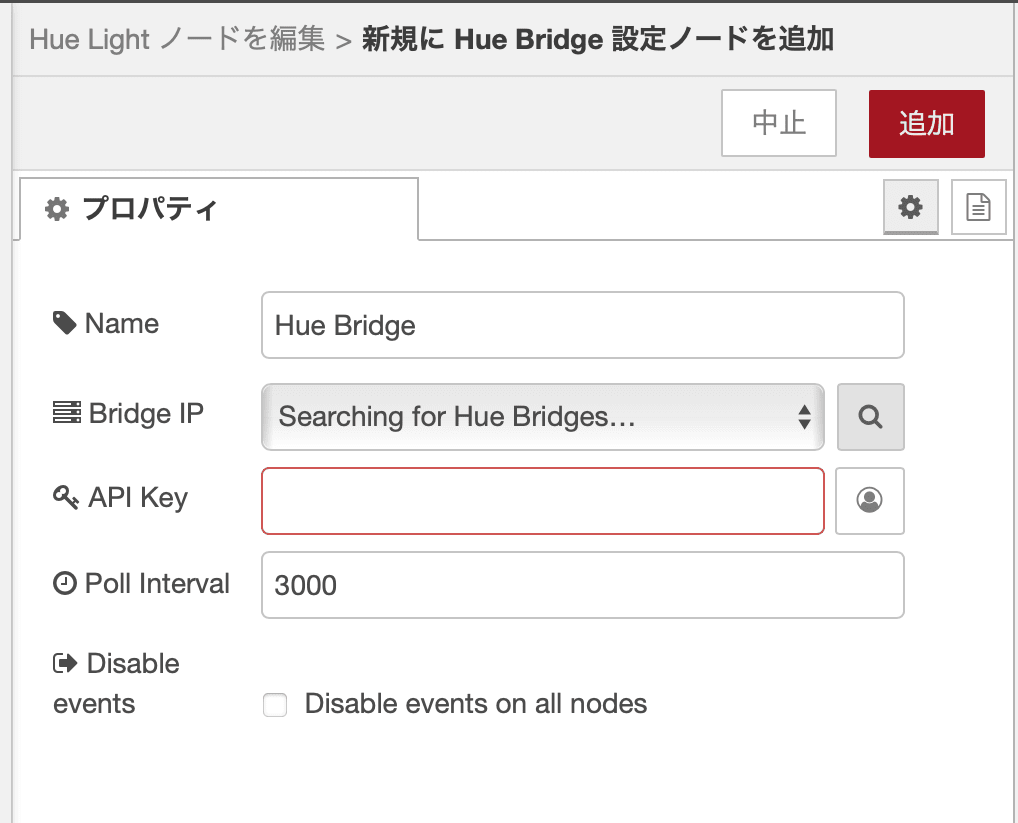Viewport: 1018px width, 823px height.
Task: Click the clock icon beside Poll Interval
Action: 64,583
